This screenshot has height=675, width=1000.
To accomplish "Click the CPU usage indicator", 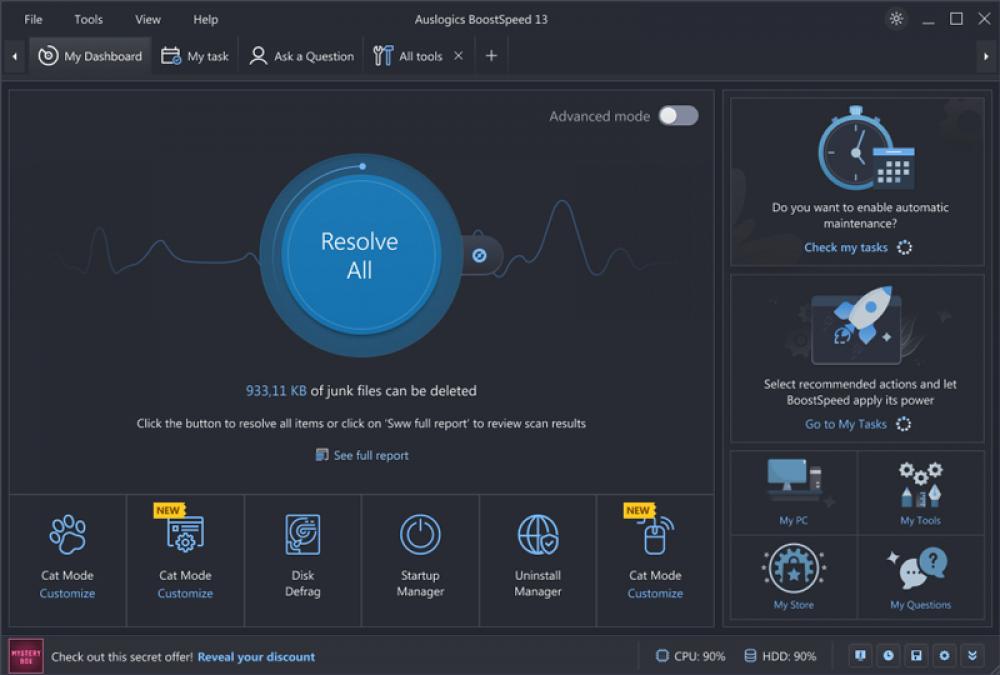I will (x=689, y=655).
